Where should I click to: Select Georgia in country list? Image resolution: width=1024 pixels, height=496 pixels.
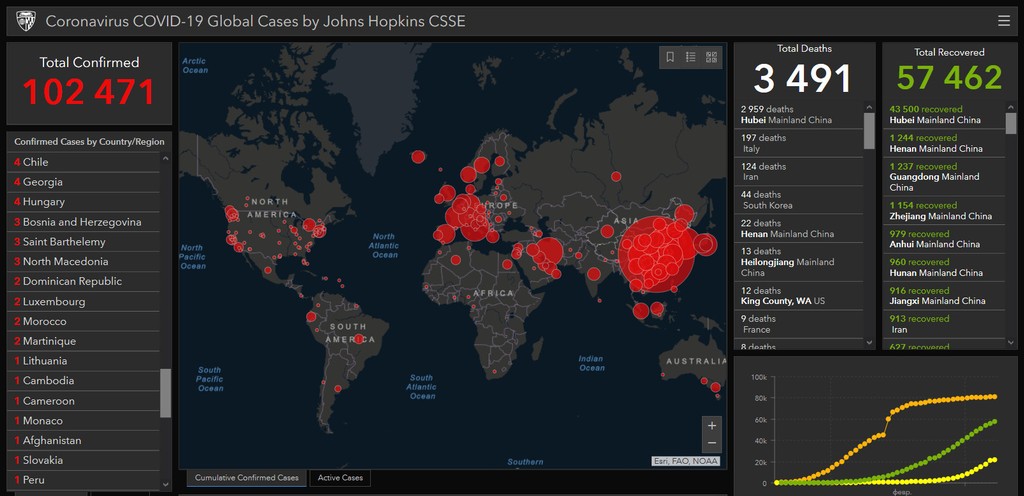pos(83,182)
